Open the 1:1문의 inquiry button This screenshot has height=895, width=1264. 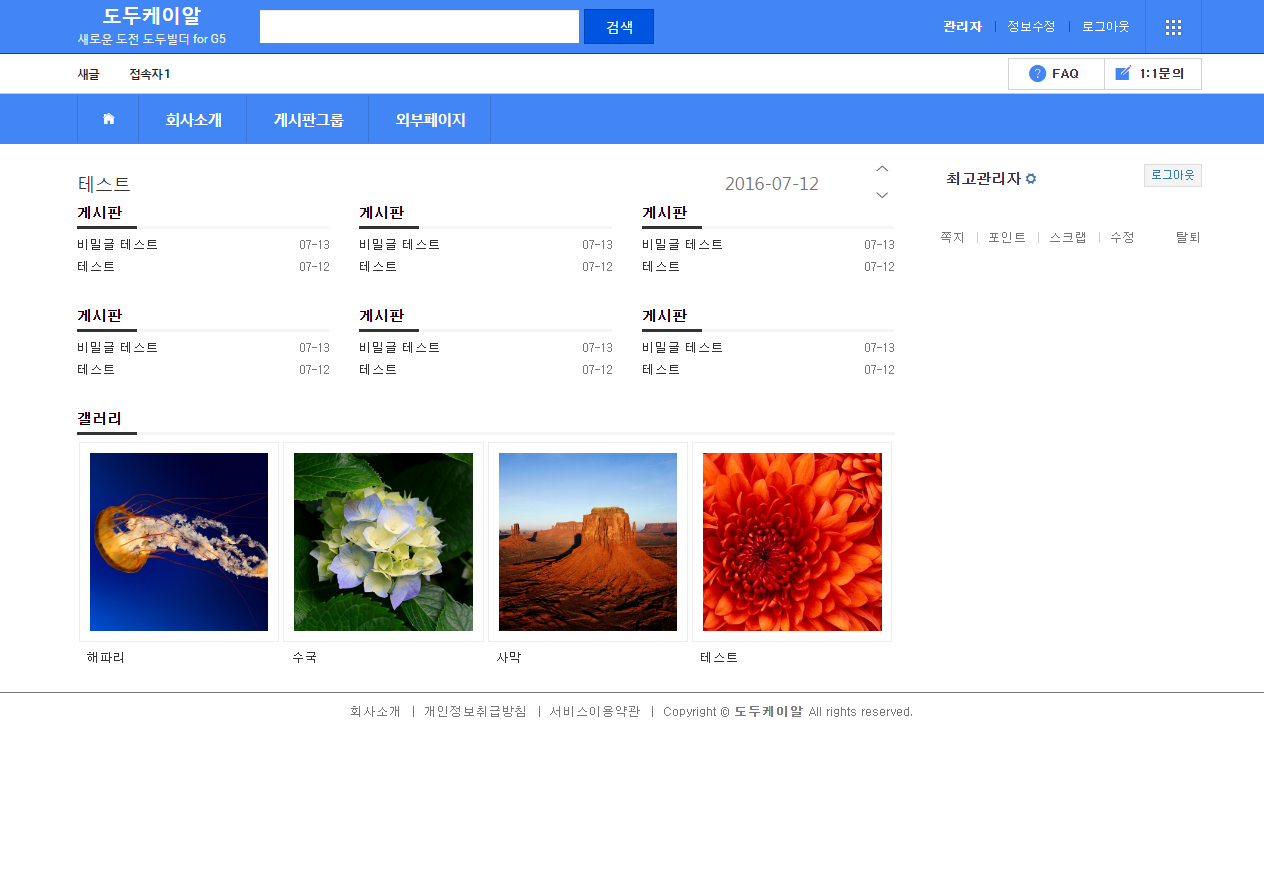(x=1151, y=74)
